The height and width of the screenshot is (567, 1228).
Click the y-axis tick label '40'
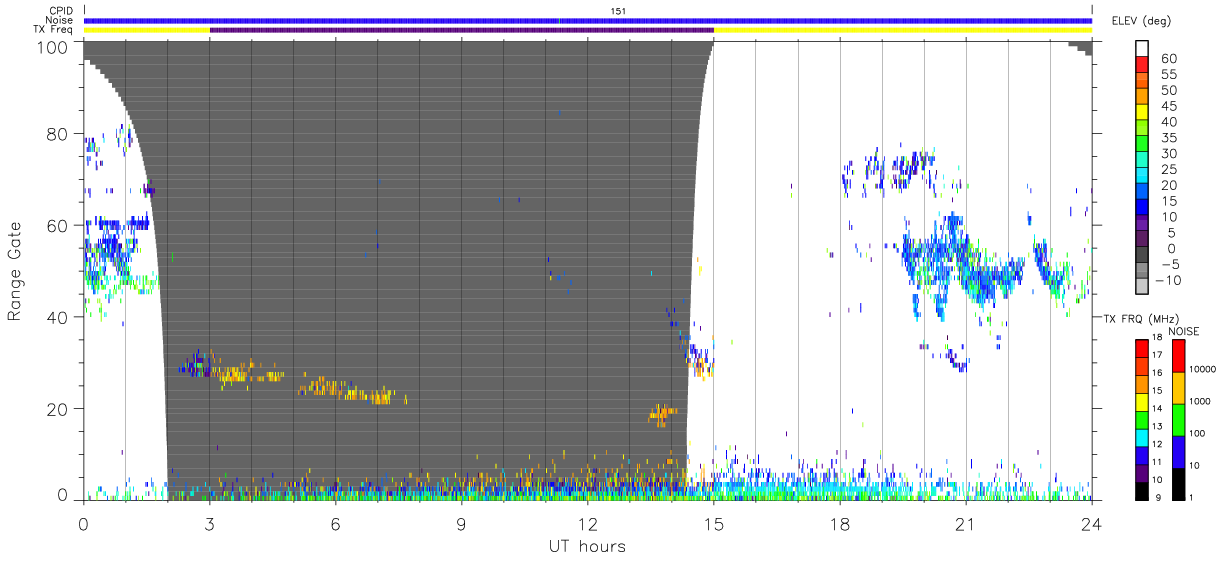pos(58,318)
